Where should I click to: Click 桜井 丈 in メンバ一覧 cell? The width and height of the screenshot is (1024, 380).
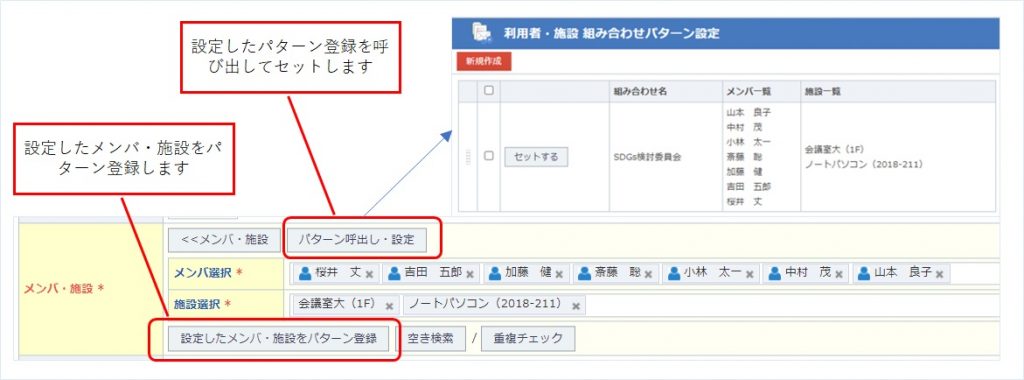[744, 202]
